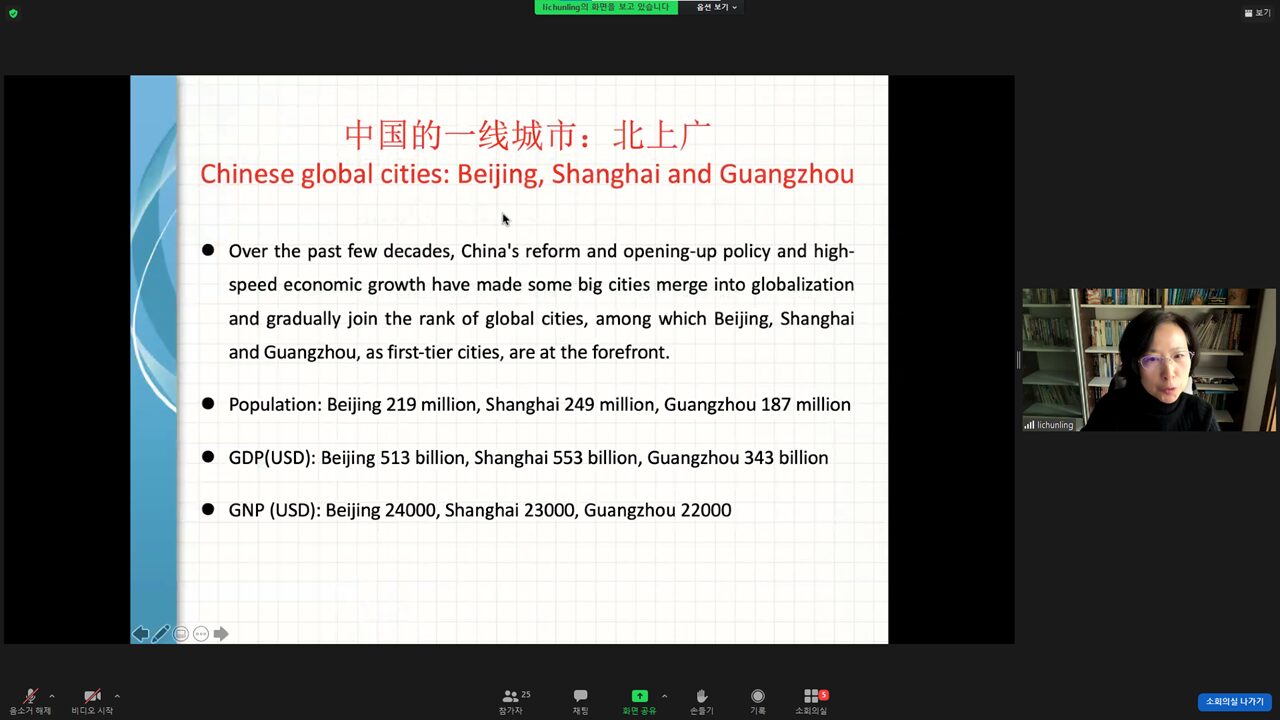Raise hand with the 손들기 icon

(701, 697)
